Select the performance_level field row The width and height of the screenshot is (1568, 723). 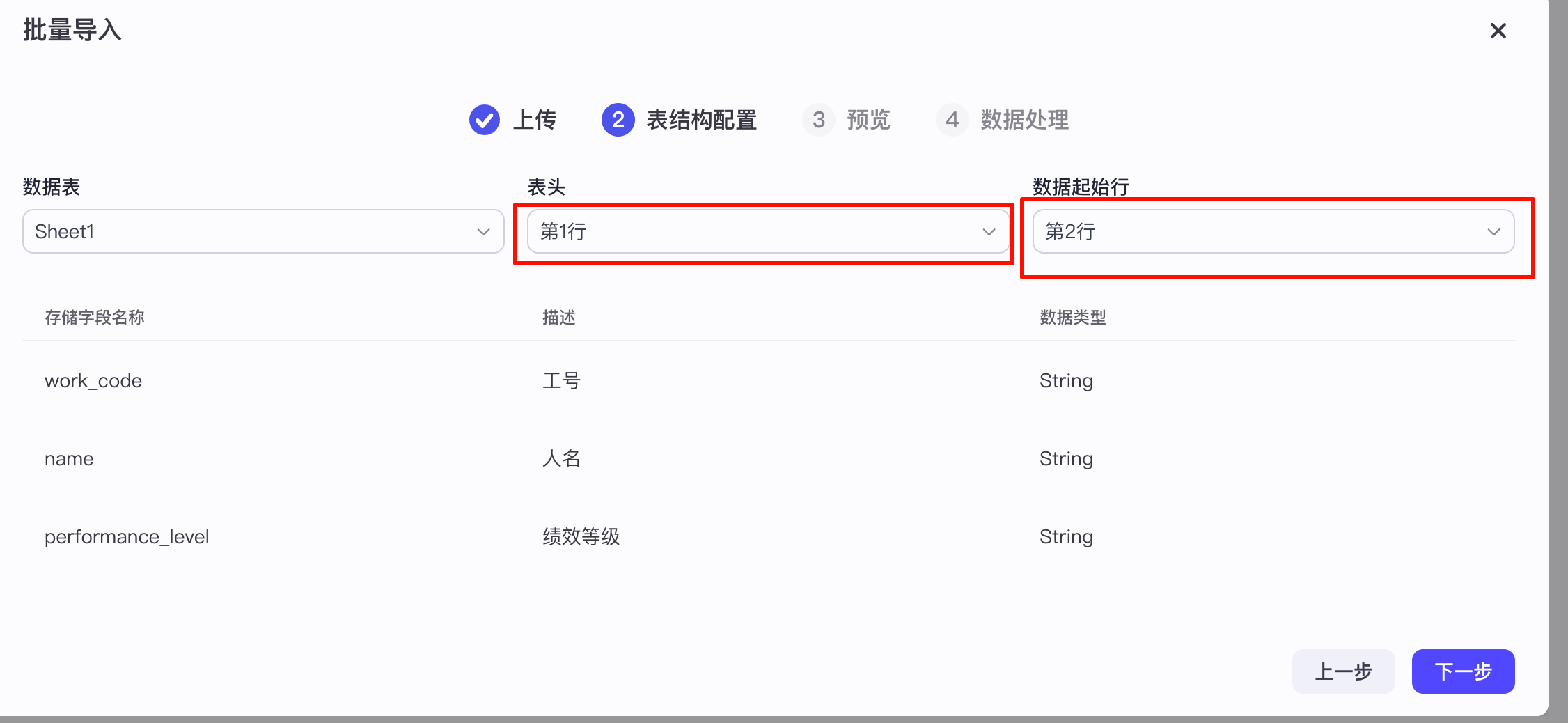(x=127, y=537)
